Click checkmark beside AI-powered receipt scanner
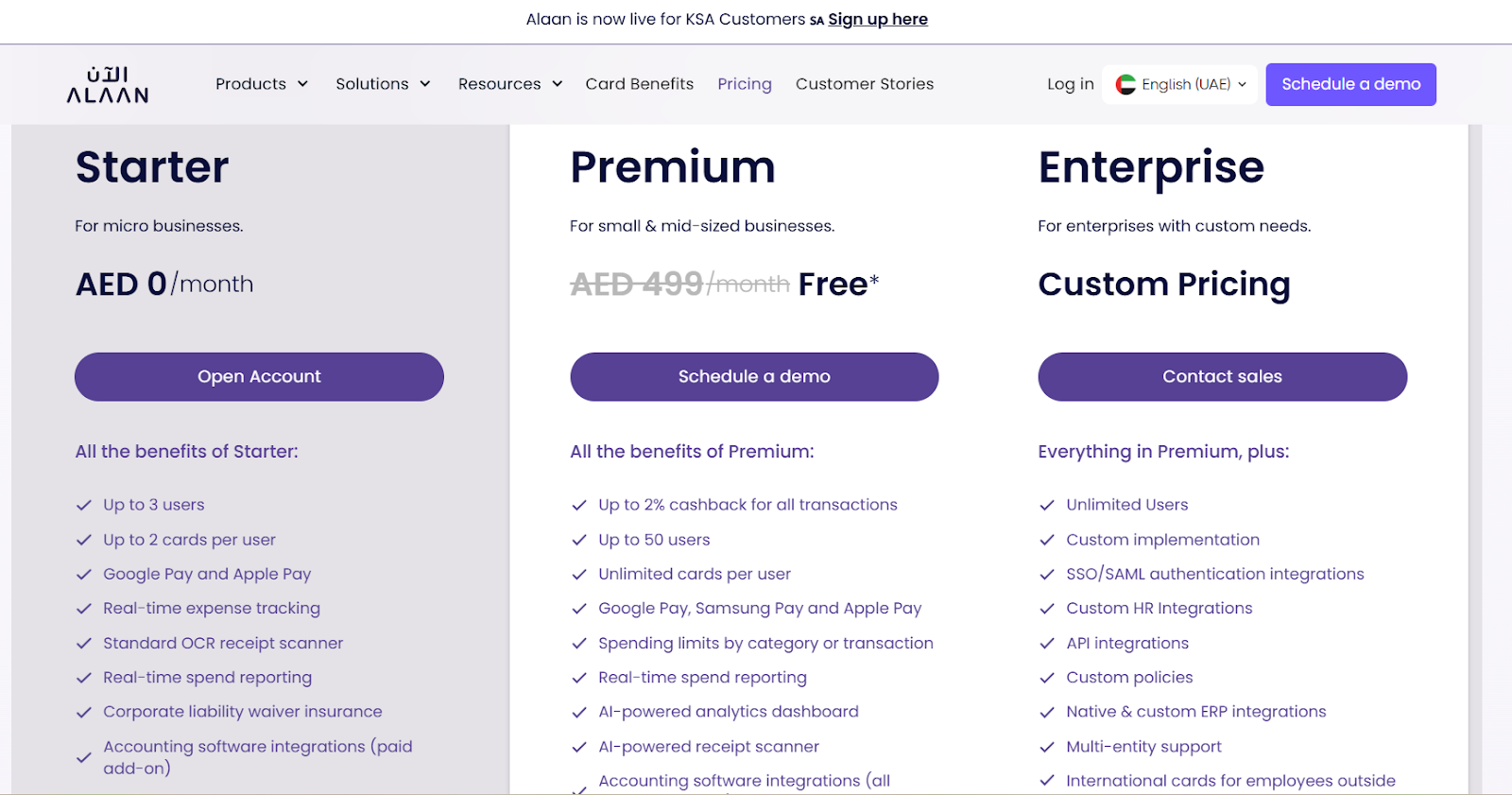The height and width of the screenshot is (795, 1512). coord(579,747)
